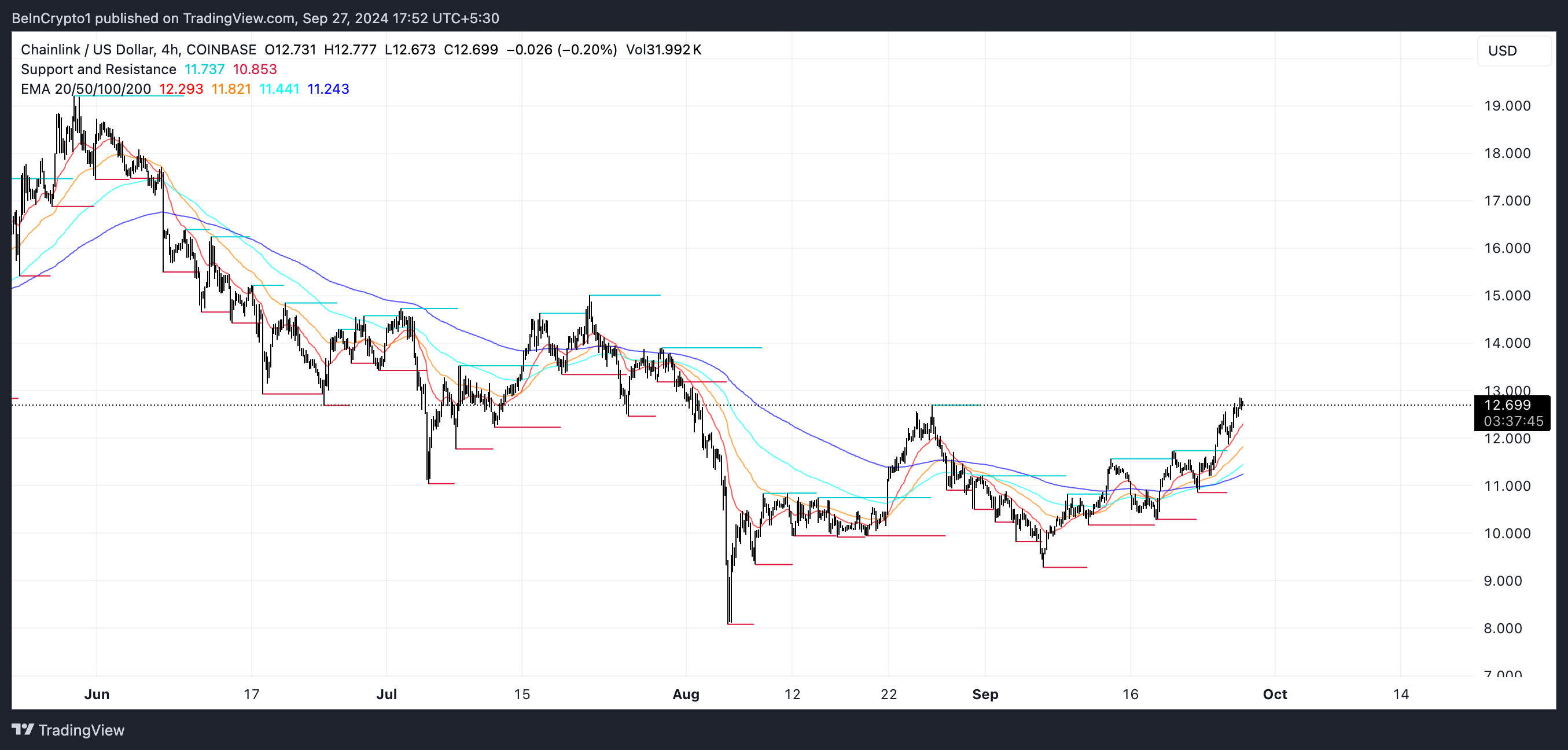
Task: Click the Jun label on time axis
Action: pos(97,694)
